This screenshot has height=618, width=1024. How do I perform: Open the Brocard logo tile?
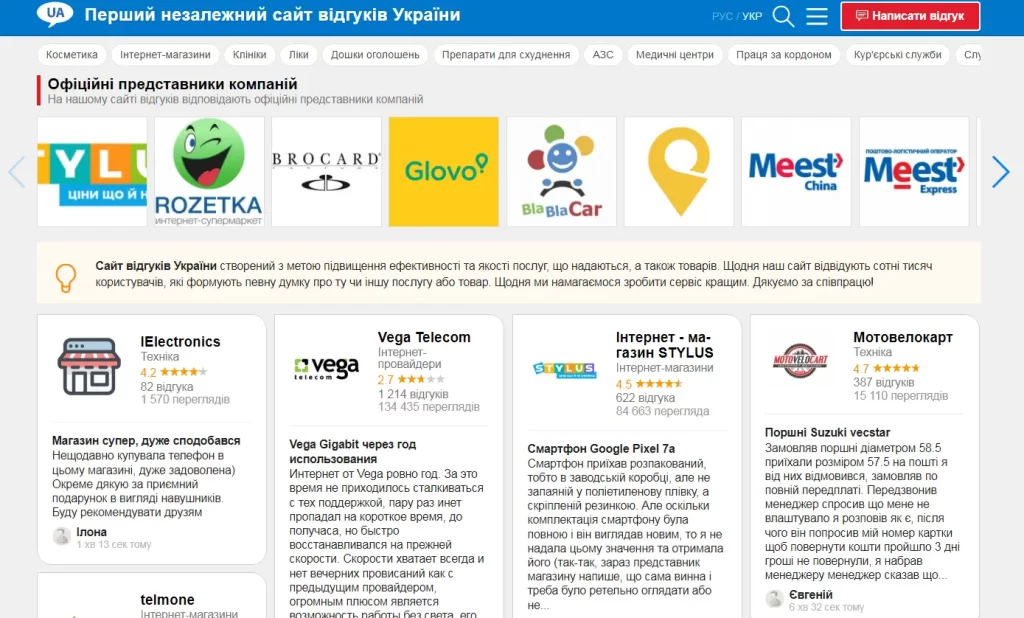point(326,171)
